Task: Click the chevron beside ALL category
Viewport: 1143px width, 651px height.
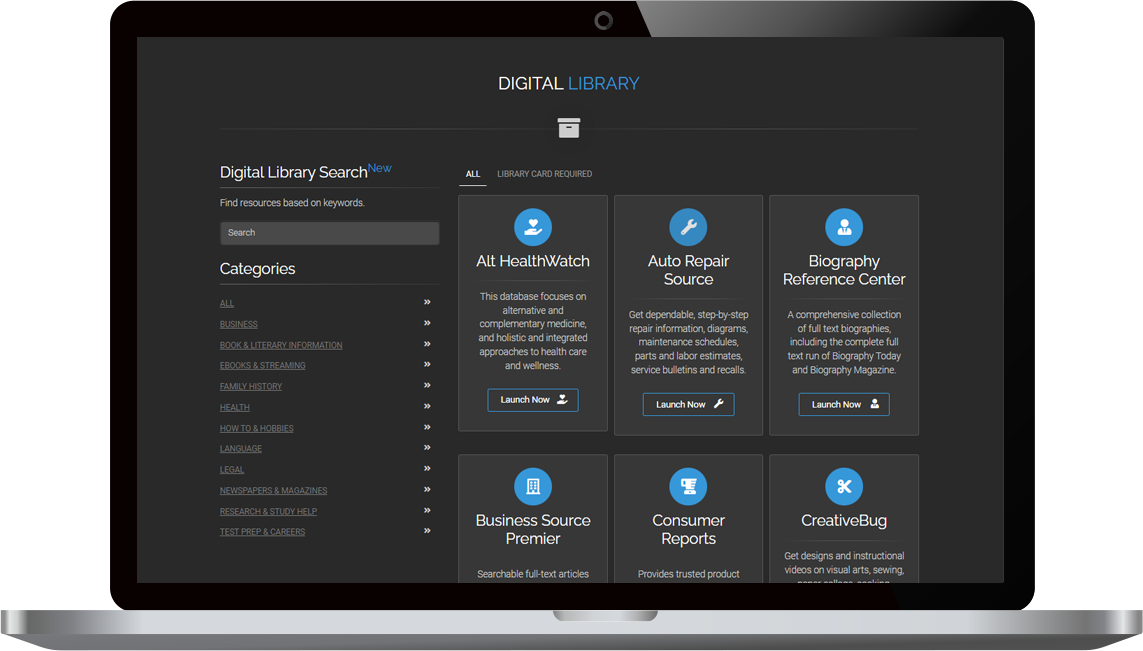Action: [x=427, y=302]
